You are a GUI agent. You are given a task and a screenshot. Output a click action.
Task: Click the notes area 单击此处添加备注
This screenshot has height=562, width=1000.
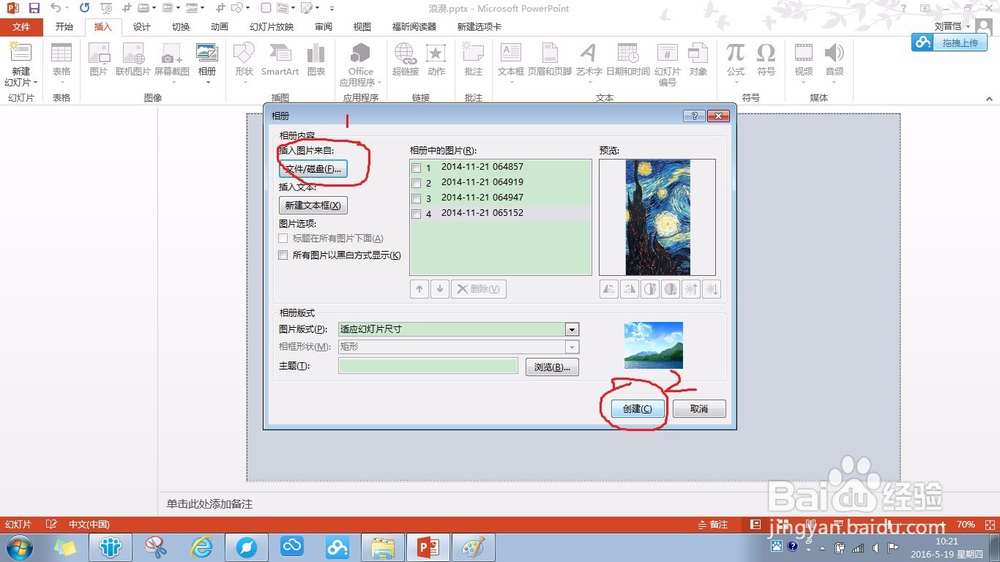[x=210, y=504]
